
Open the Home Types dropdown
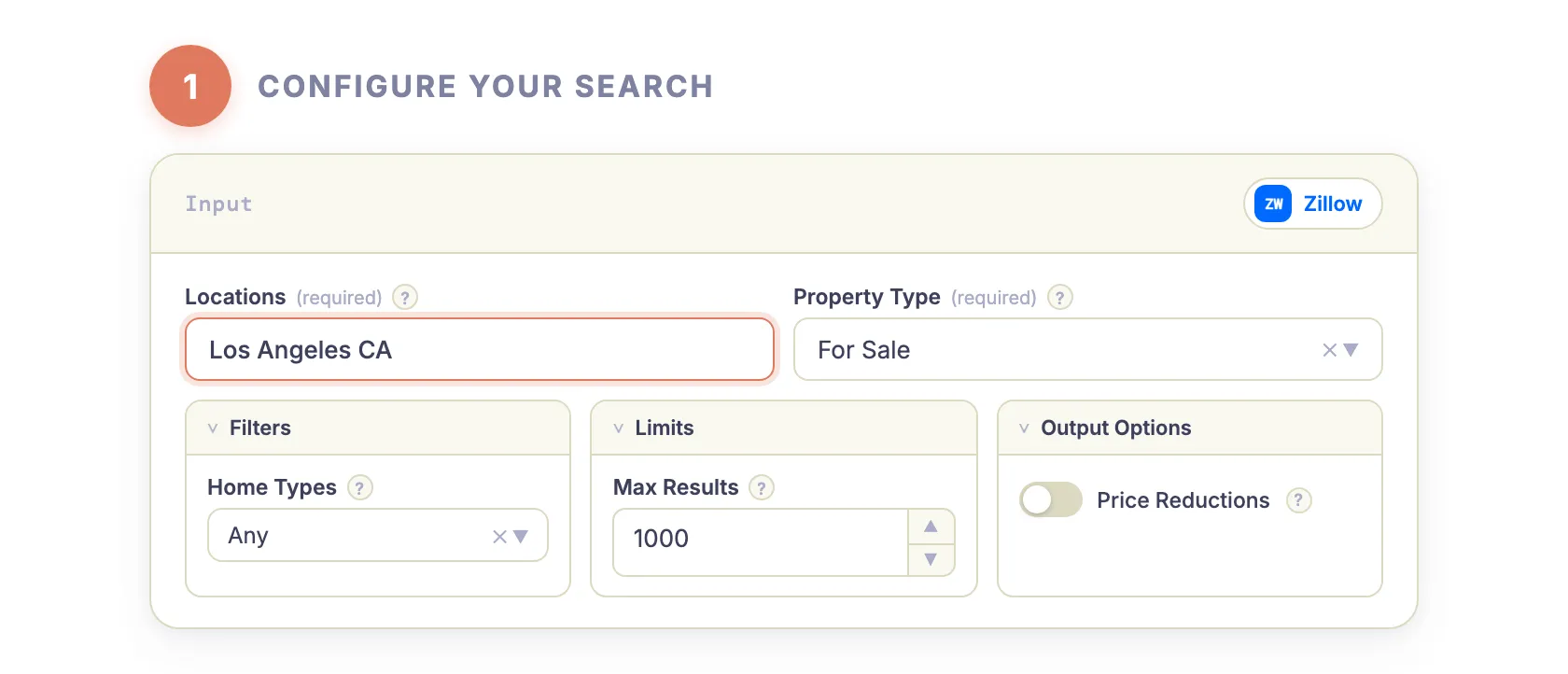pyautogui.click(x=520, y=535)
